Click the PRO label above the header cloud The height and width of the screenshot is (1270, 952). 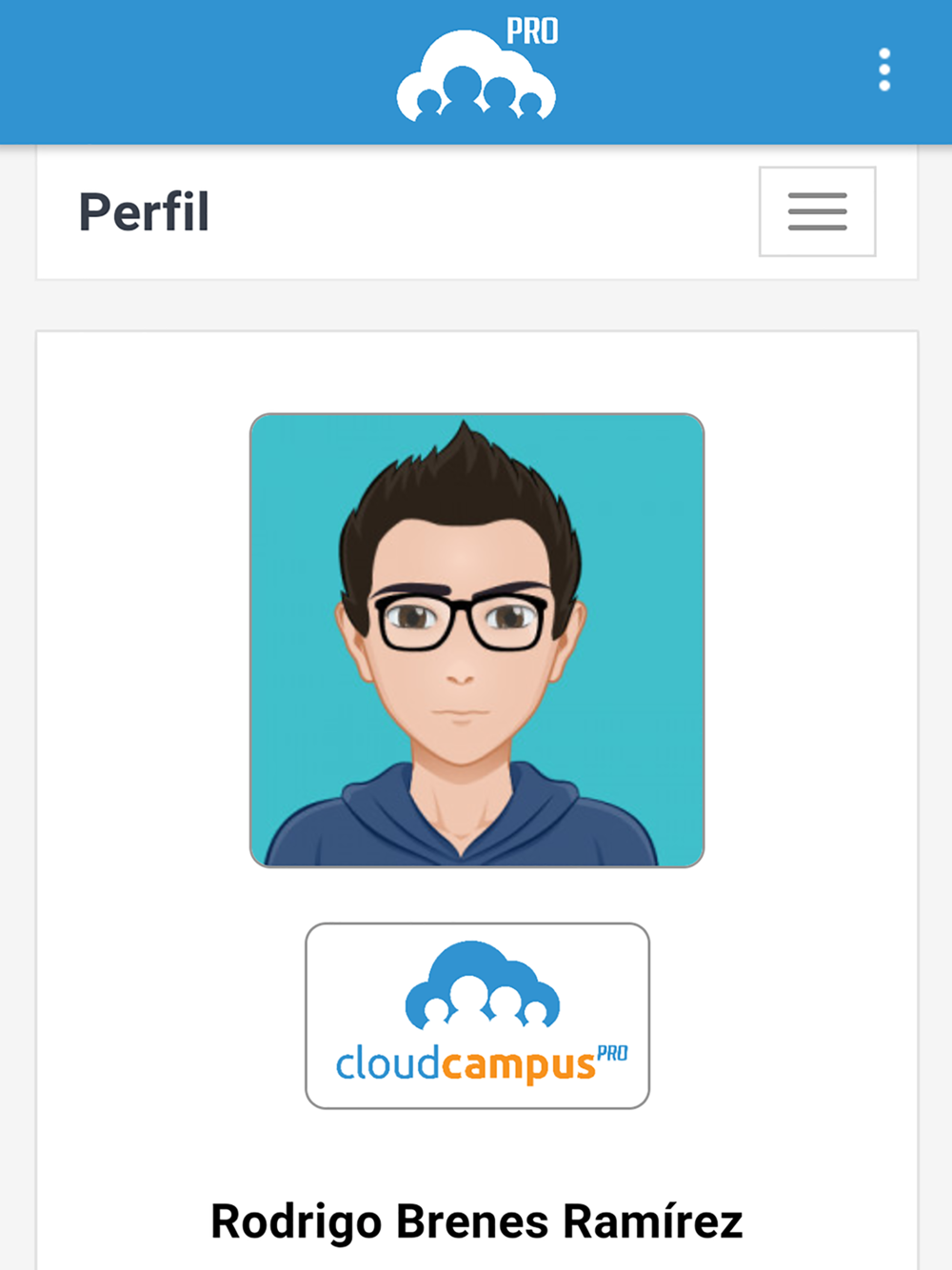[x=531, y=31]
